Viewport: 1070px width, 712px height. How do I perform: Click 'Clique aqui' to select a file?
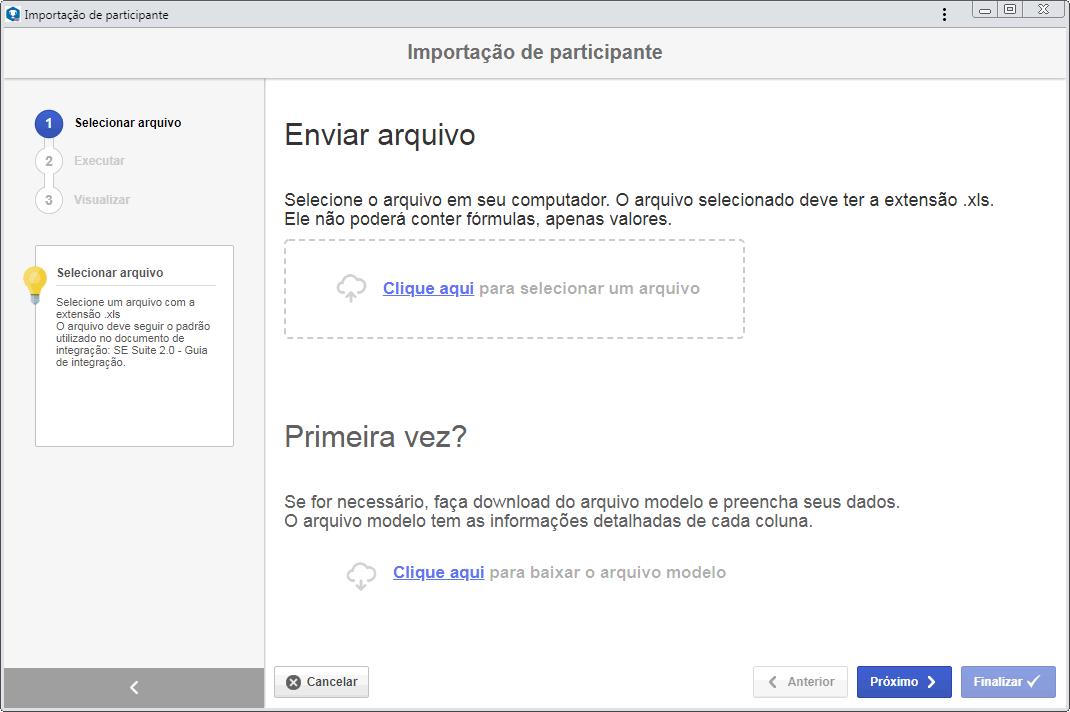click(428, 288)
